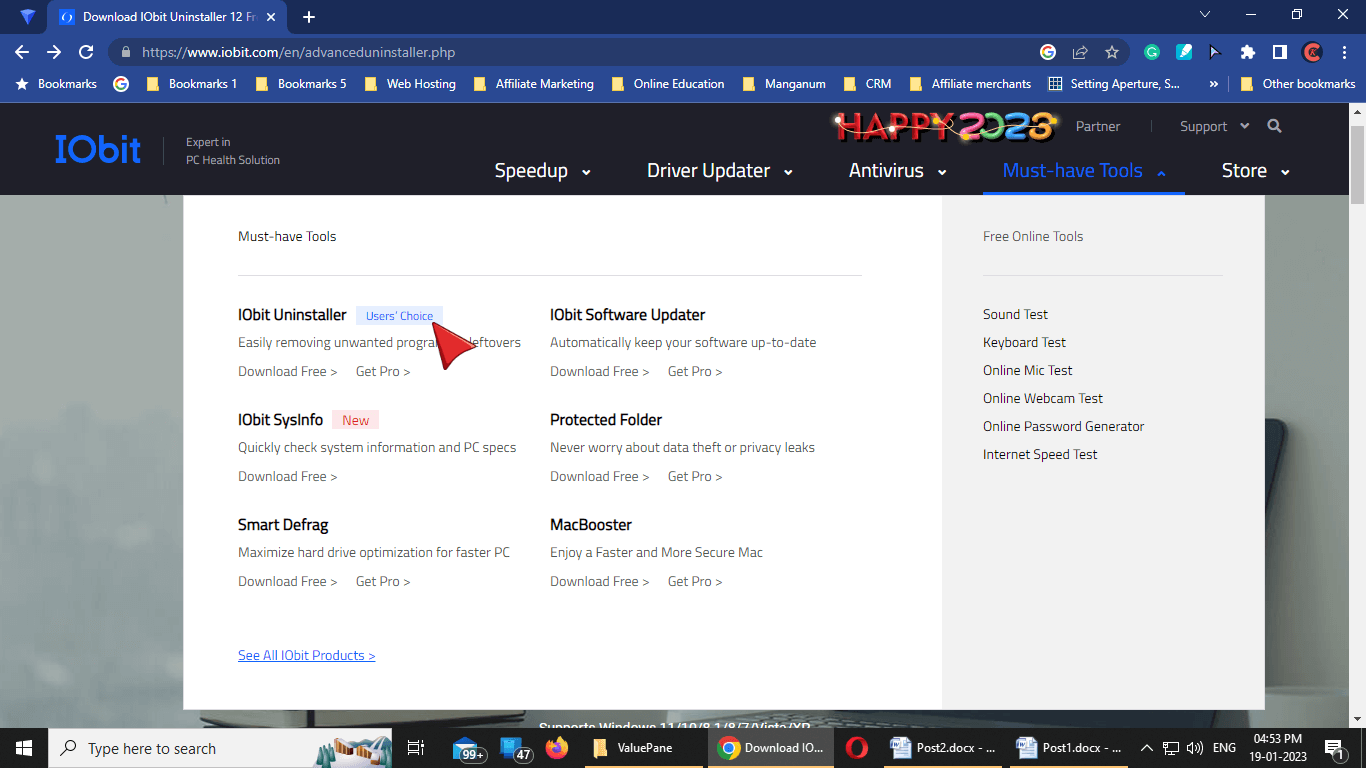Click the HAPPY 2023 banner image
Screen dimensions: 1366x768
[945, 126]
